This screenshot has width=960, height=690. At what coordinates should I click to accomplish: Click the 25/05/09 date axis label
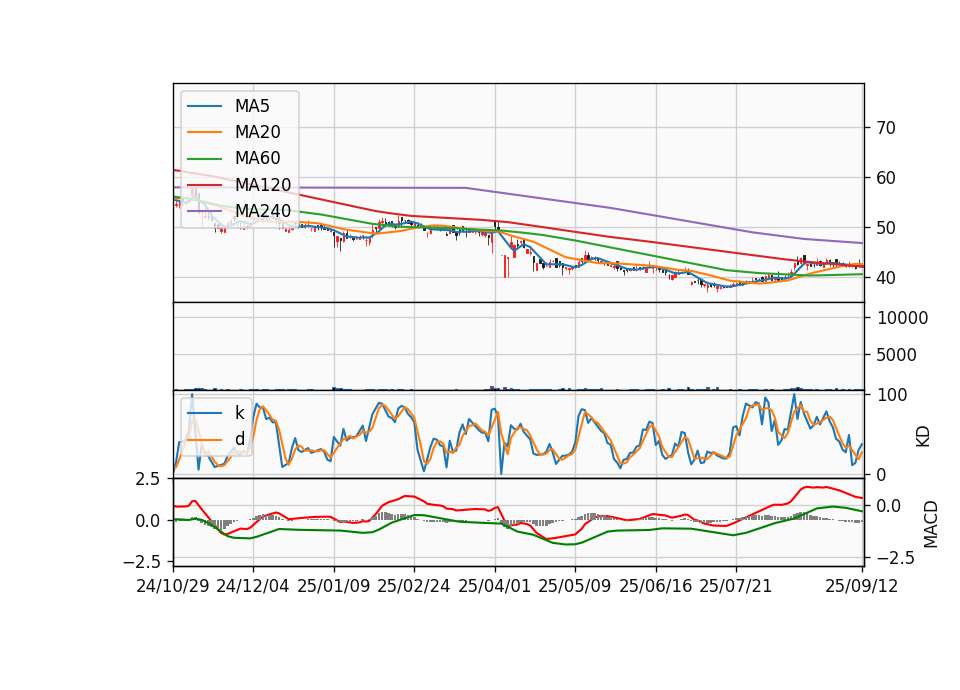click(x=575, y=586)
